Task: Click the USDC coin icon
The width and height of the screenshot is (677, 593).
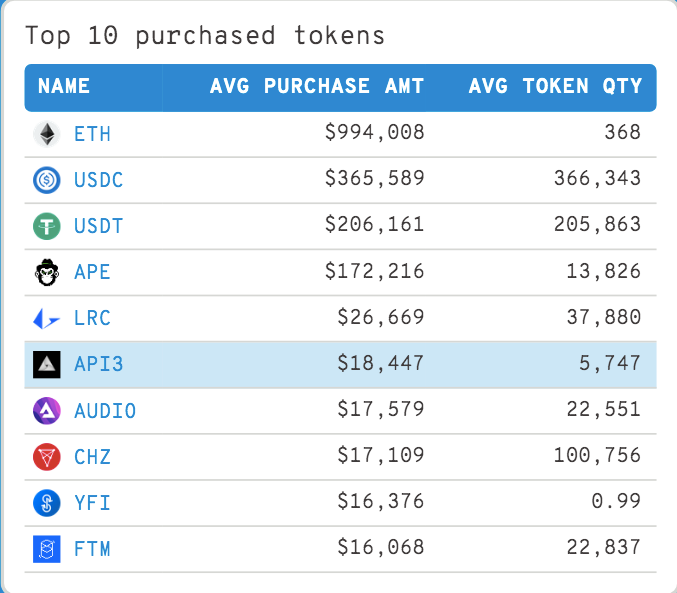Action: (46, 180)
